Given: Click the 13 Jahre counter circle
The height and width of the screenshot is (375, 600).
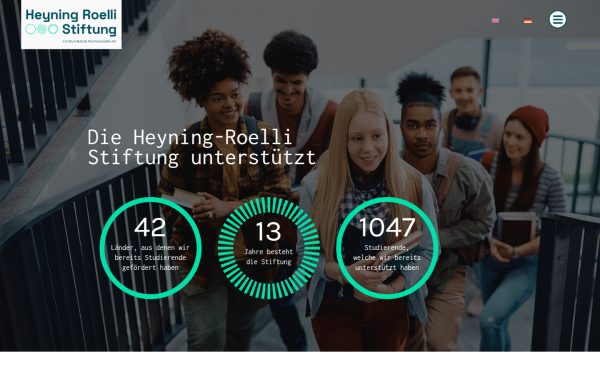Looking at the screenshot, I should [269, 248].
